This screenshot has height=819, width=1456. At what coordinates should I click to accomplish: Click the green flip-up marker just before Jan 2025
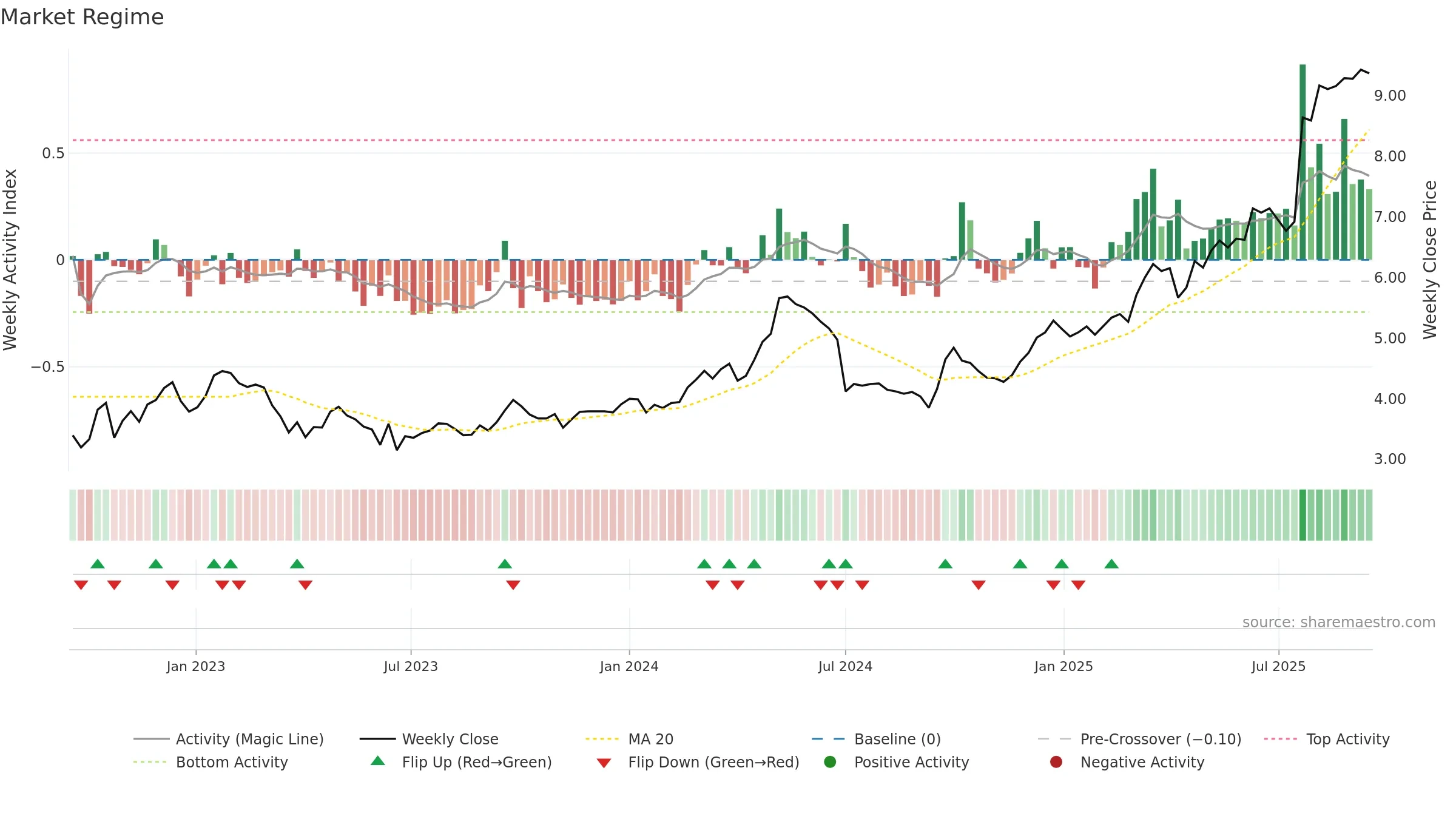coord(1062,564)
